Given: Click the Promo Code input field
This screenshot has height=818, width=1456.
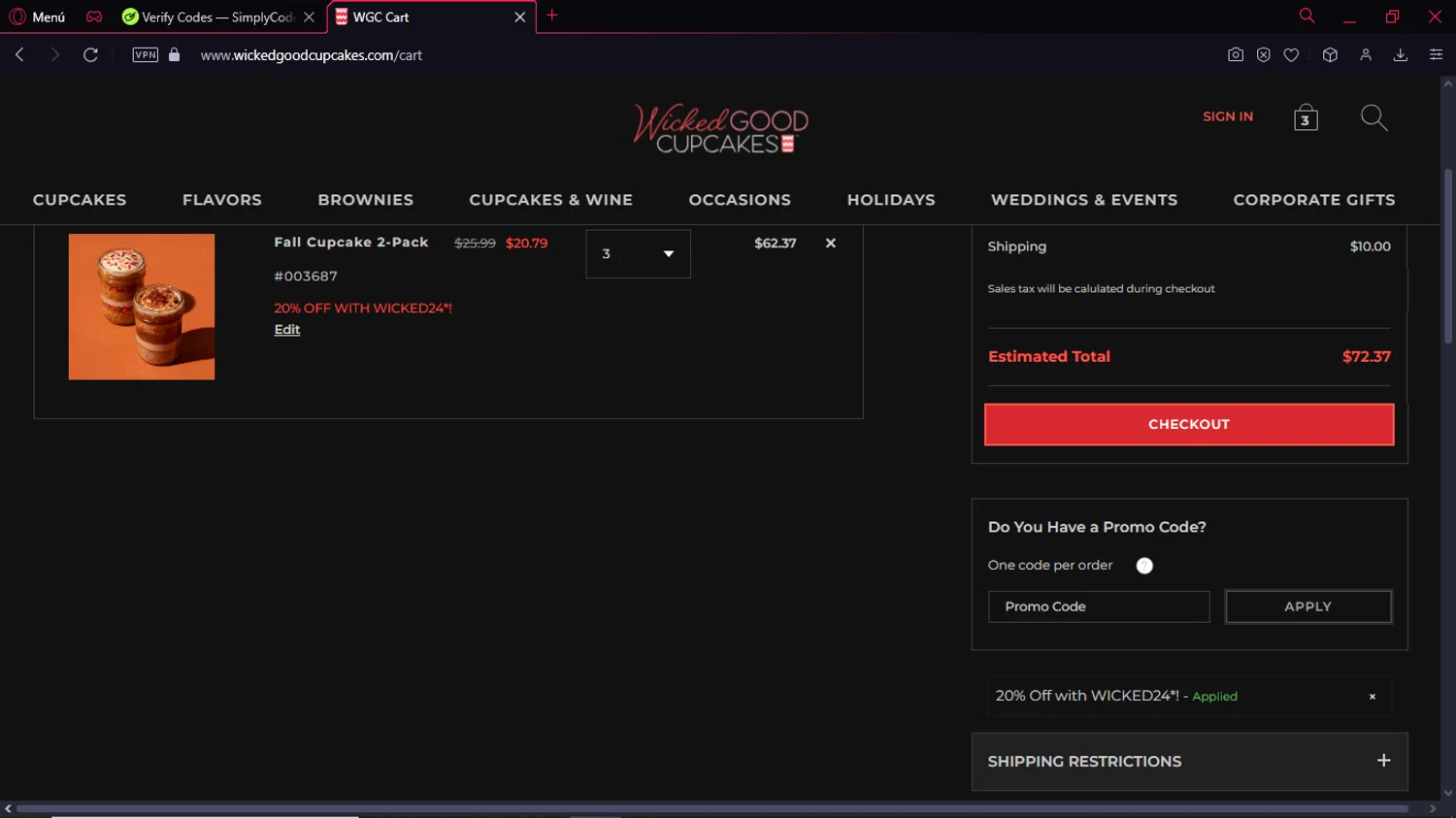Looking at the screenshot, I should click(x=1099, y=606).
